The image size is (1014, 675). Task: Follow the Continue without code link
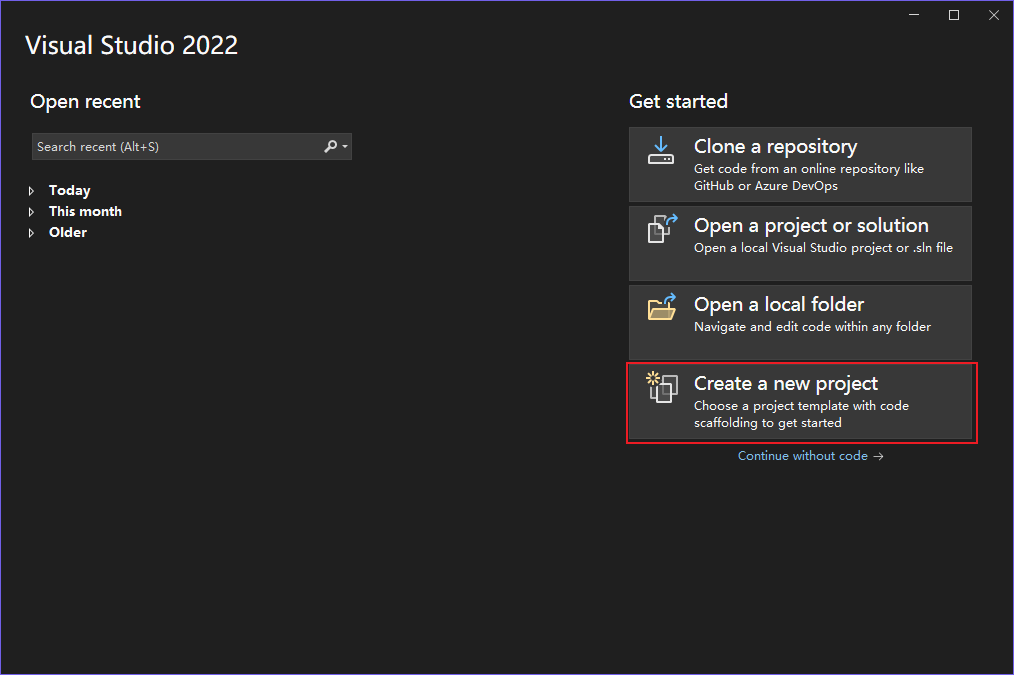click(802, 455)
